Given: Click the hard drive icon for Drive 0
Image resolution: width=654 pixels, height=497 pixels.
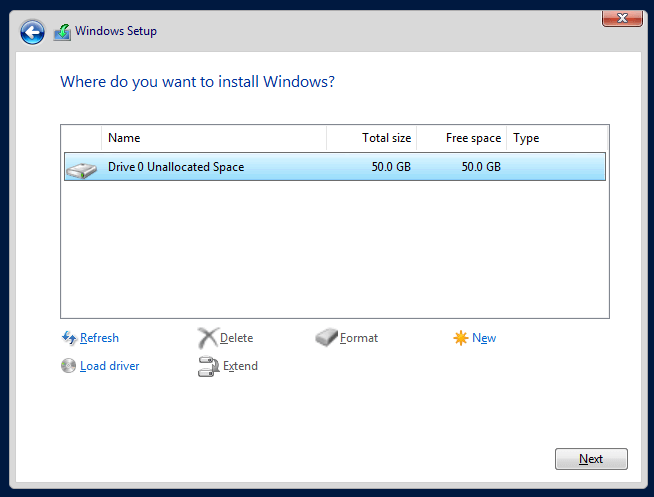Looking at the screenshot, I should point(81,170).
